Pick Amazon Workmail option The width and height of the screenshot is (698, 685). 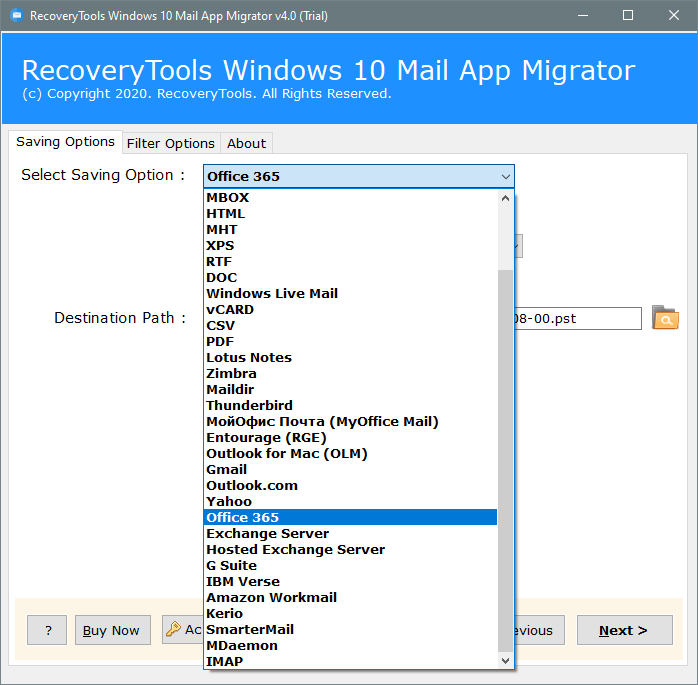pos(350,597)
